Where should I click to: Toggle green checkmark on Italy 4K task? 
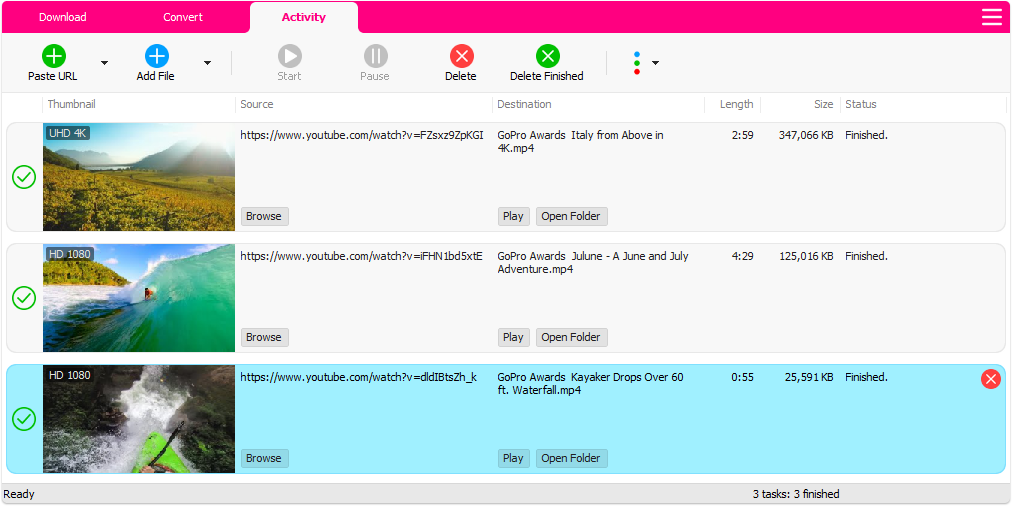[x=24, y=177]
